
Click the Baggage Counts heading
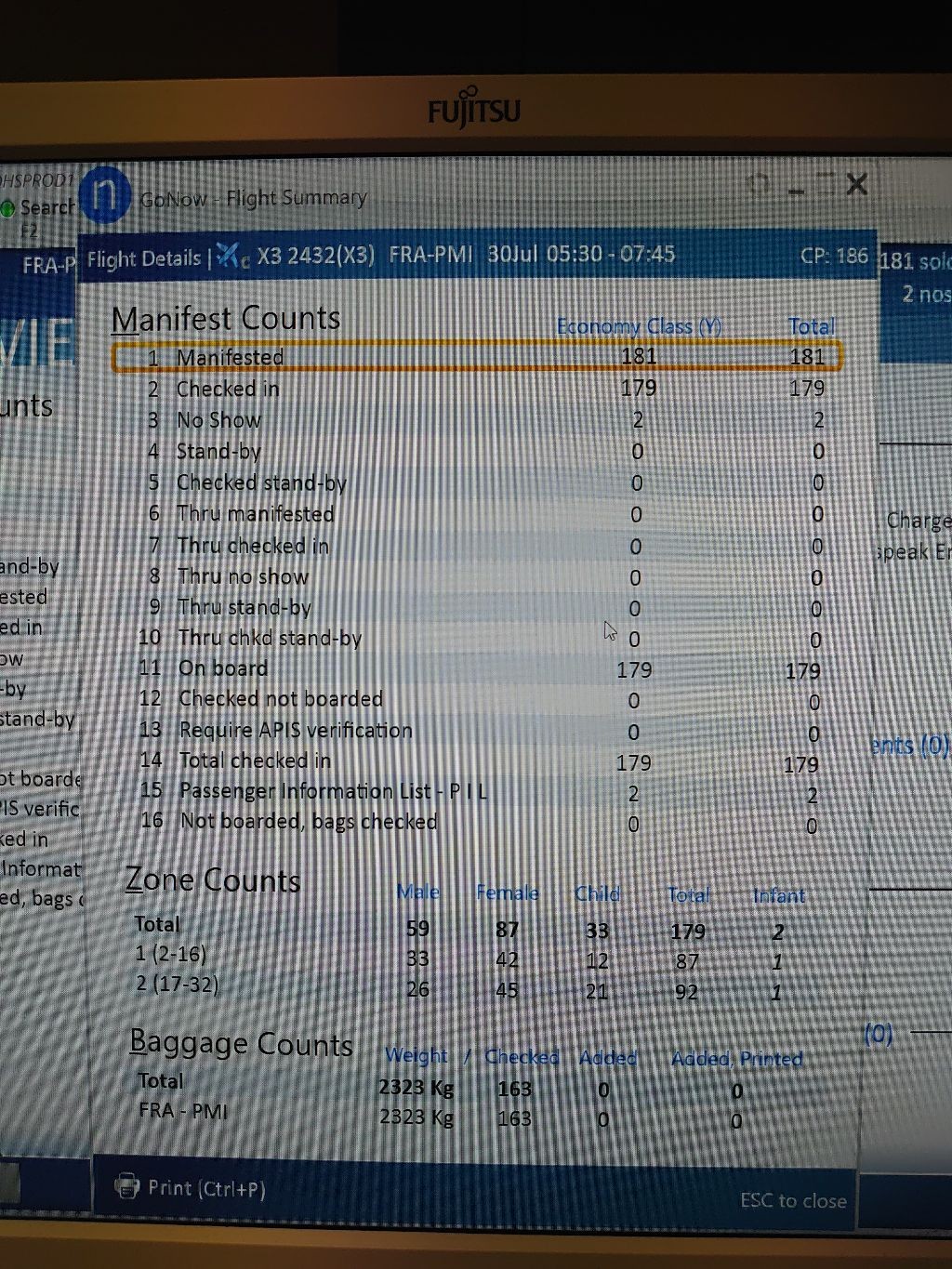[241, 1043]
